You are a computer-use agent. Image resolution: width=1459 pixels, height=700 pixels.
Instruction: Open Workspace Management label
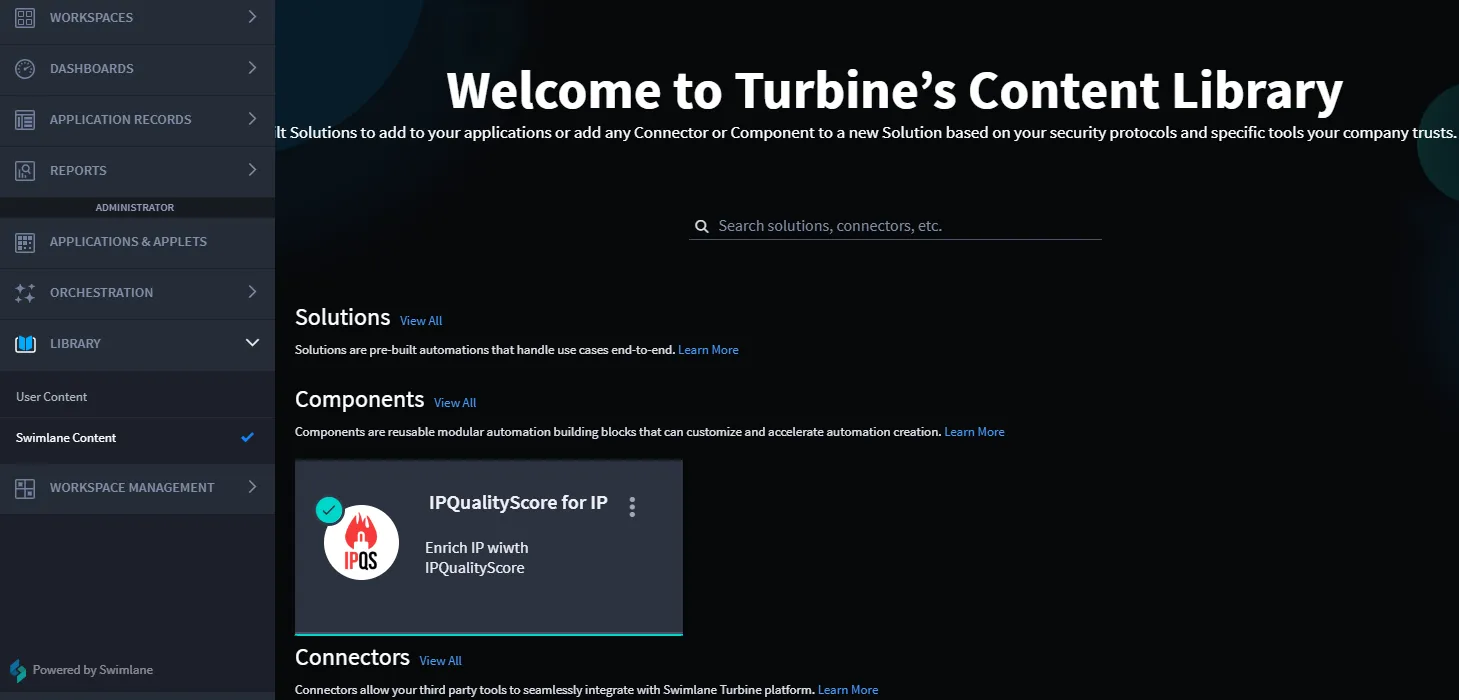coord(132,487)
